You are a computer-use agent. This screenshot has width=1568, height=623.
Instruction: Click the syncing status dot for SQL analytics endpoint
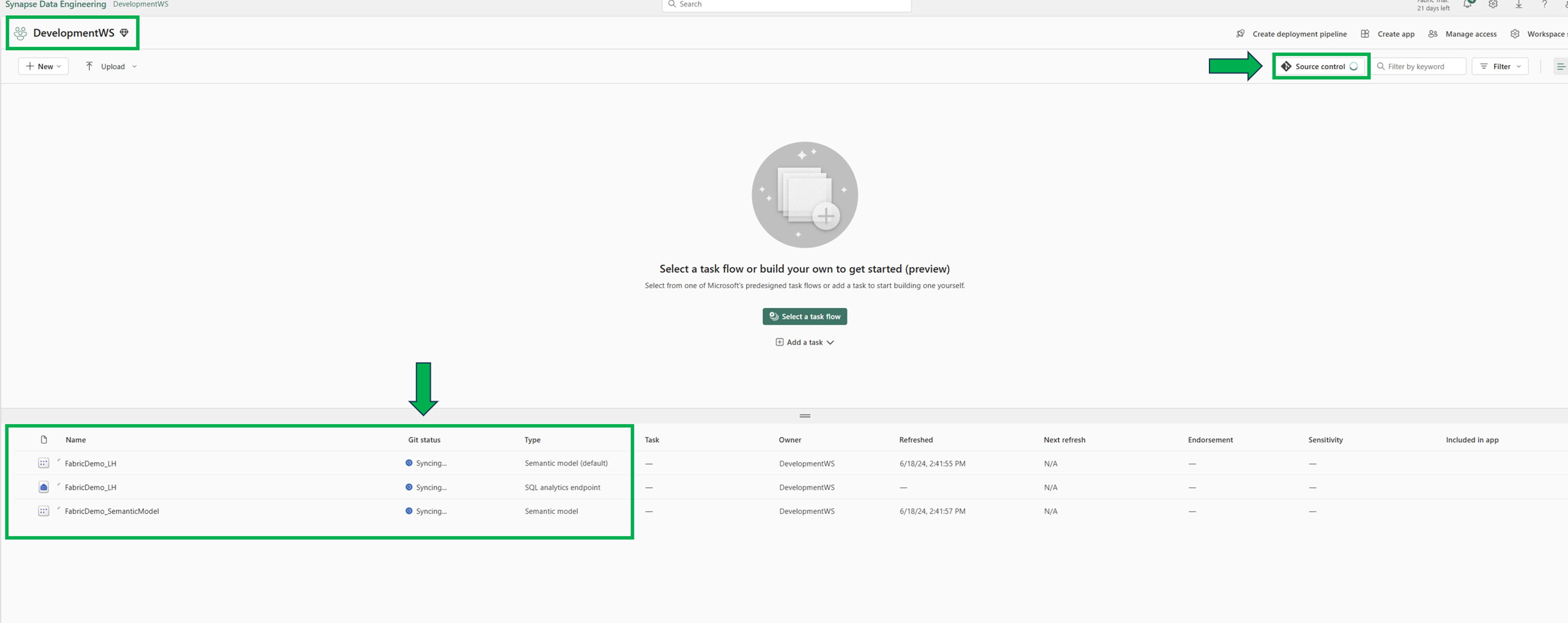[x=409, y=487]
